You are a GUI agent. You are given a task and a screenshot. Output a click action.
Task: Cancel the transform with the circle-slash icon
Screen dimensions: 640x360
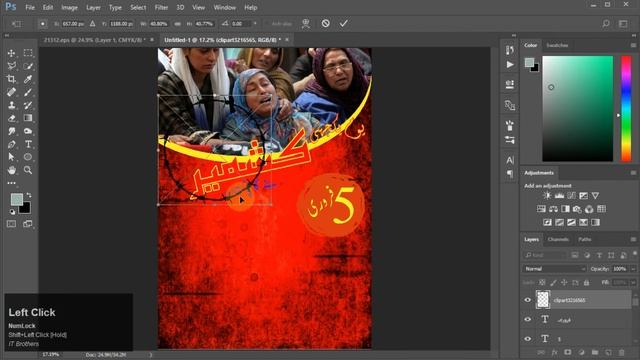coord(325,23)
